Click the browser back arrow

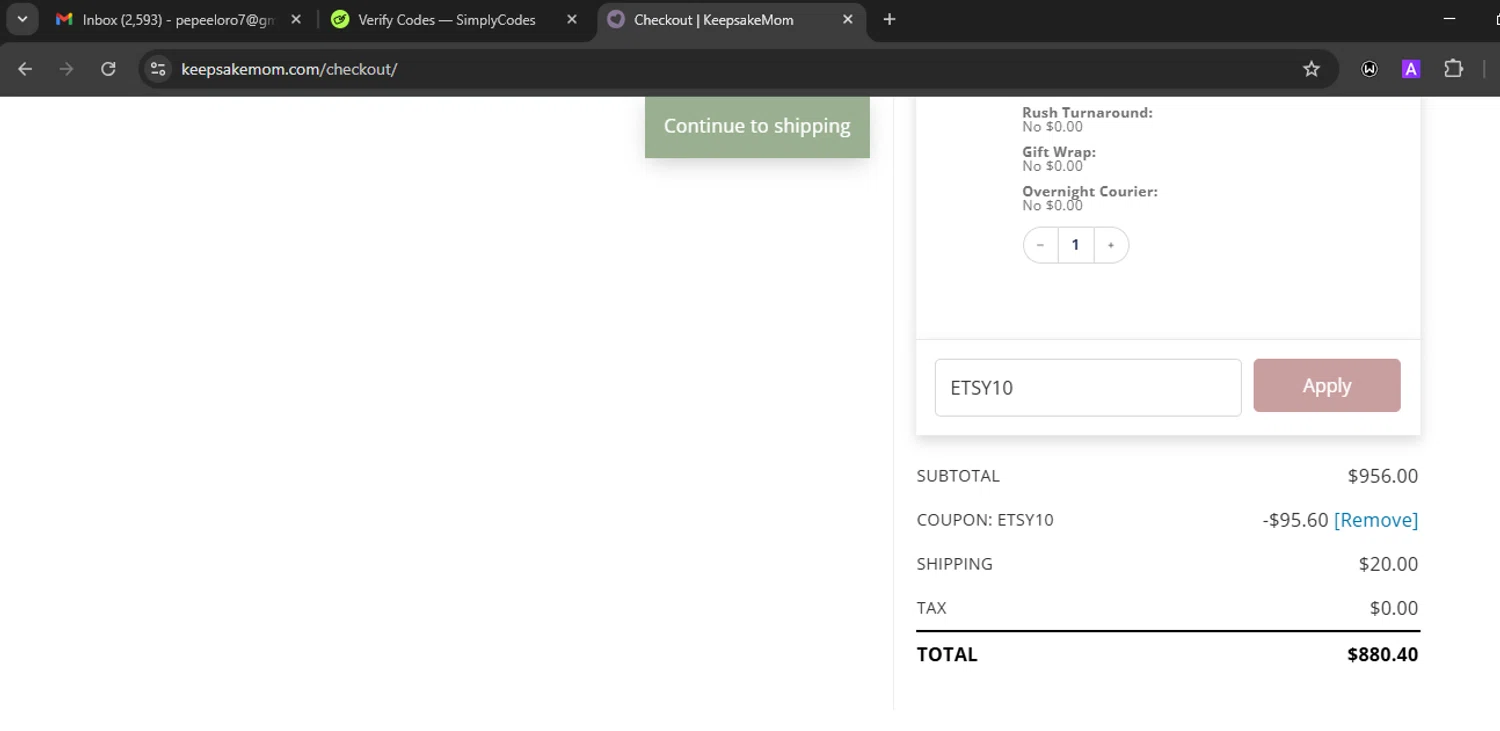coord(25,69)
